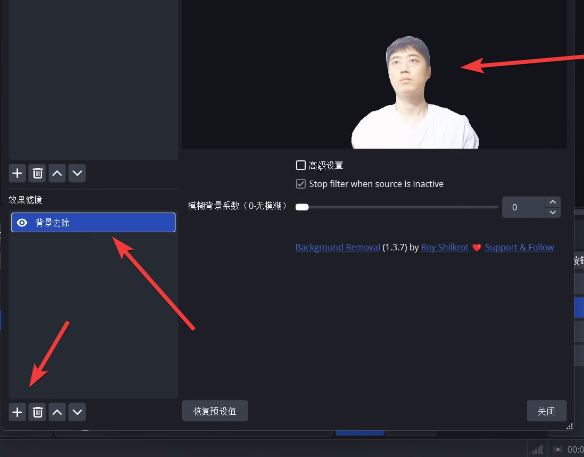Move effect filter down with arrow icon
The image size is (584, 457).
pyautogui.click(x=77, y=412)
